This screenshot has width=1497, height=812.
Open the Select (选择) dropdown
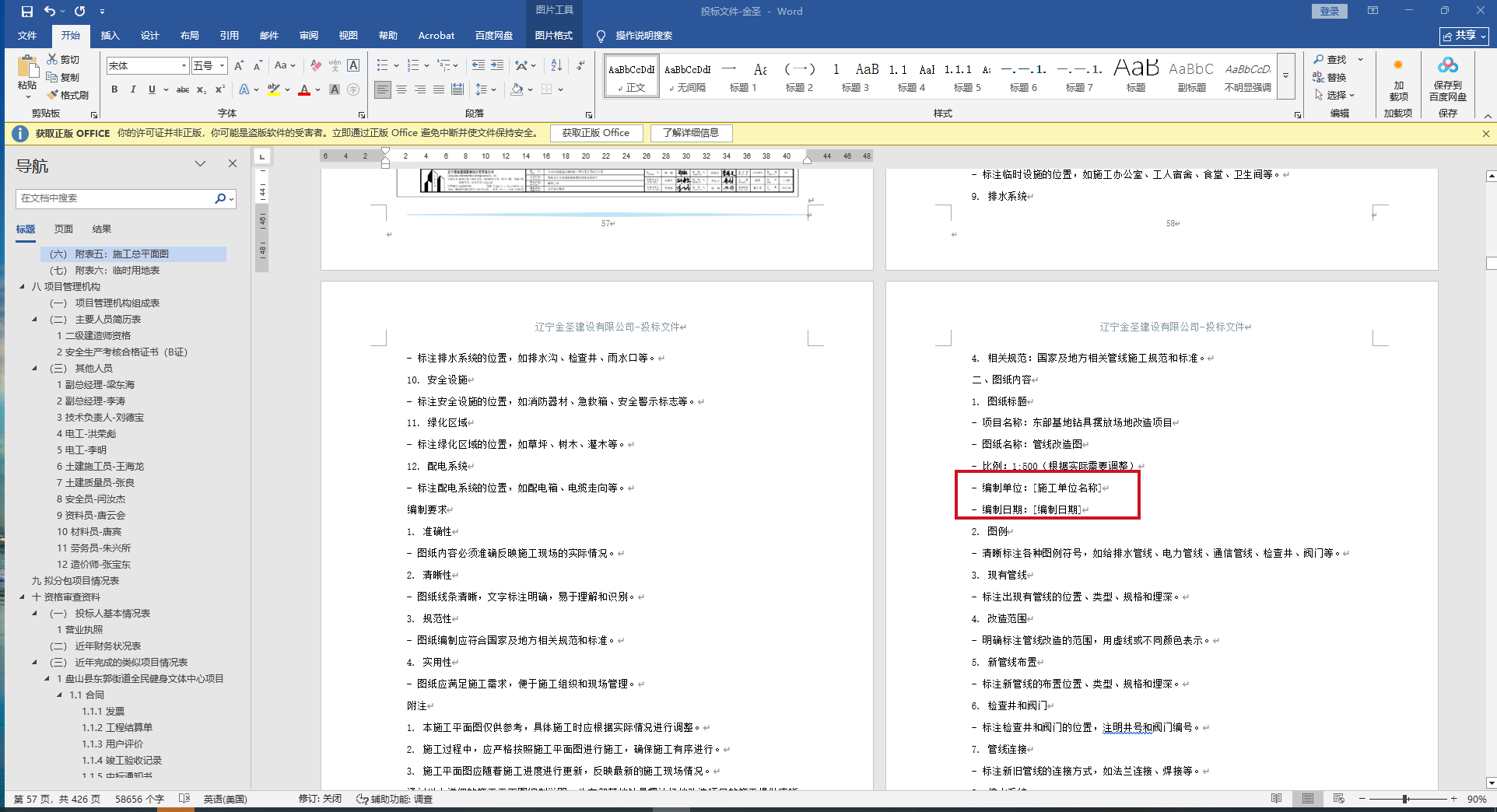[x=1335, y=95]
